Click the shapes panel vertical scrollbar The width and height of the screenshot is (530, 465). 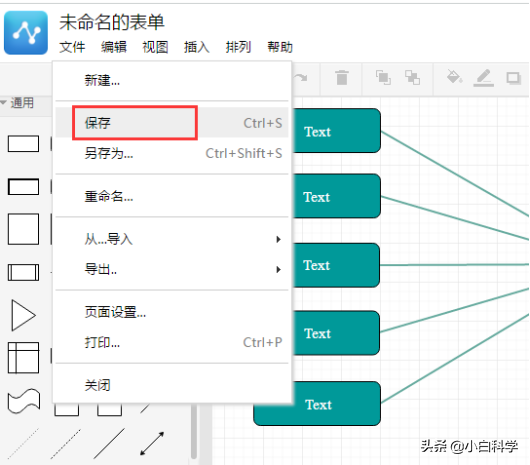(x=194, y=432)
